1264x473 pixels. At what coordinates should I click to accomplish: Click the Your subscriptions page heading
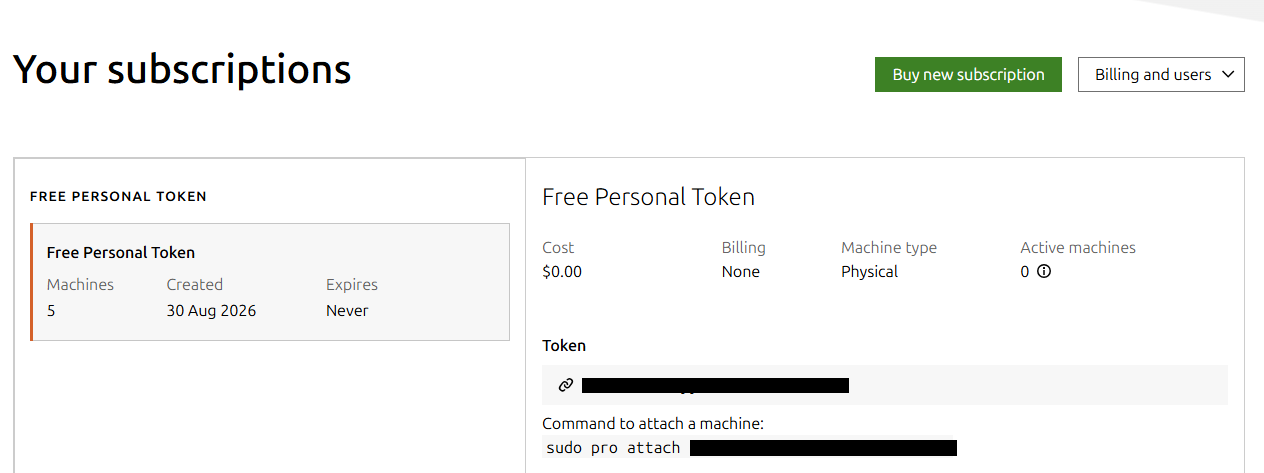(182, 69)
